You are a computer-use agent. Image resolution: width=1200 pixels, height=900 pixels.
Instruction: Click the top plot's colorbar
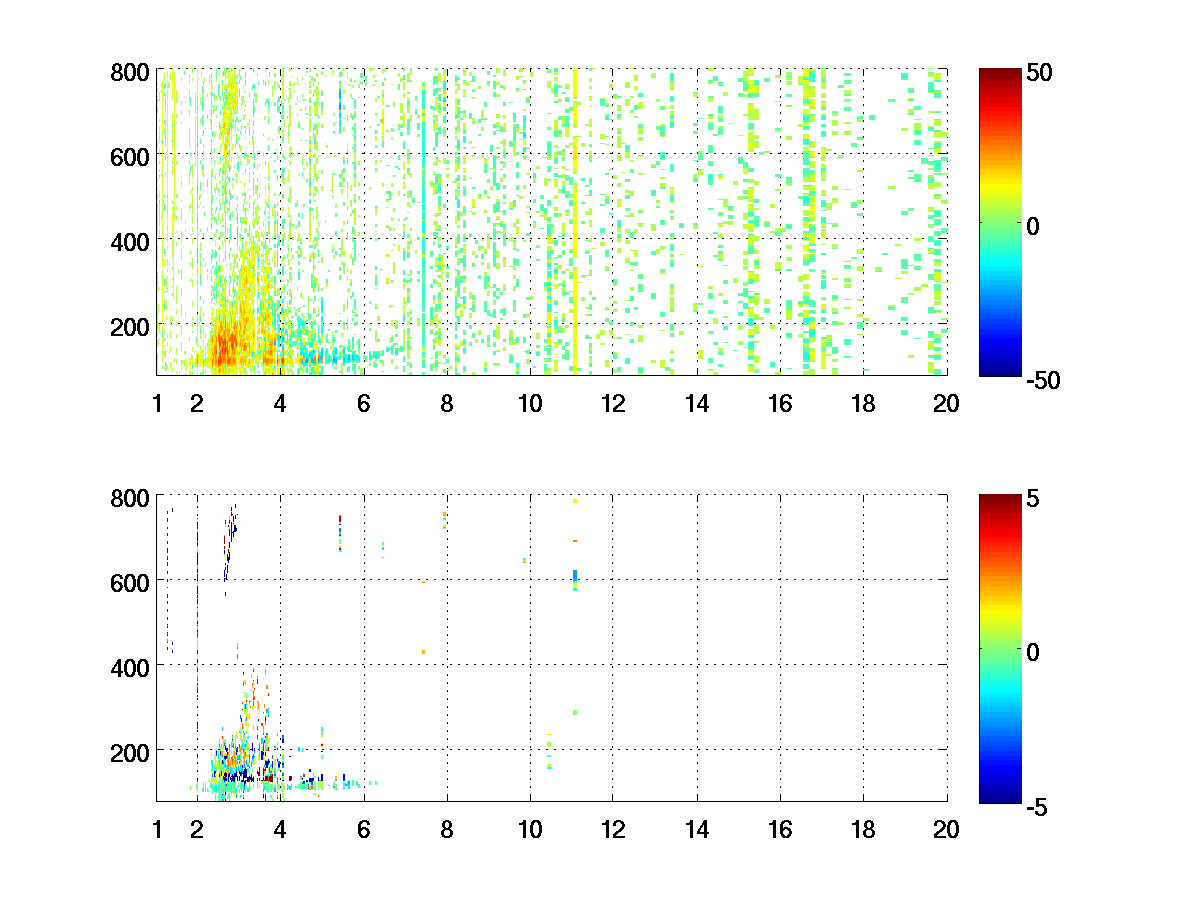click(x=1000, y=222)
